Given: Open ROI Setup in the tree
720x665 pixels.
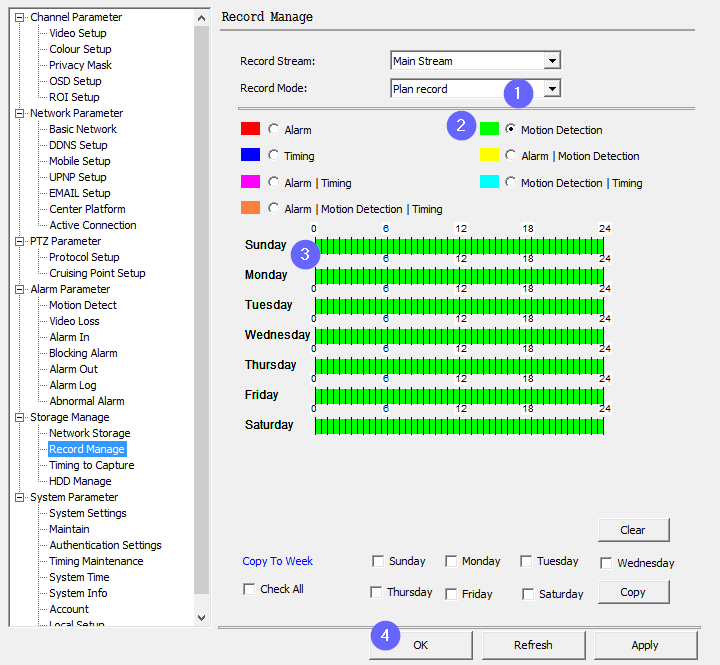Looking at the screenshot, I should [x=74, y=97].
